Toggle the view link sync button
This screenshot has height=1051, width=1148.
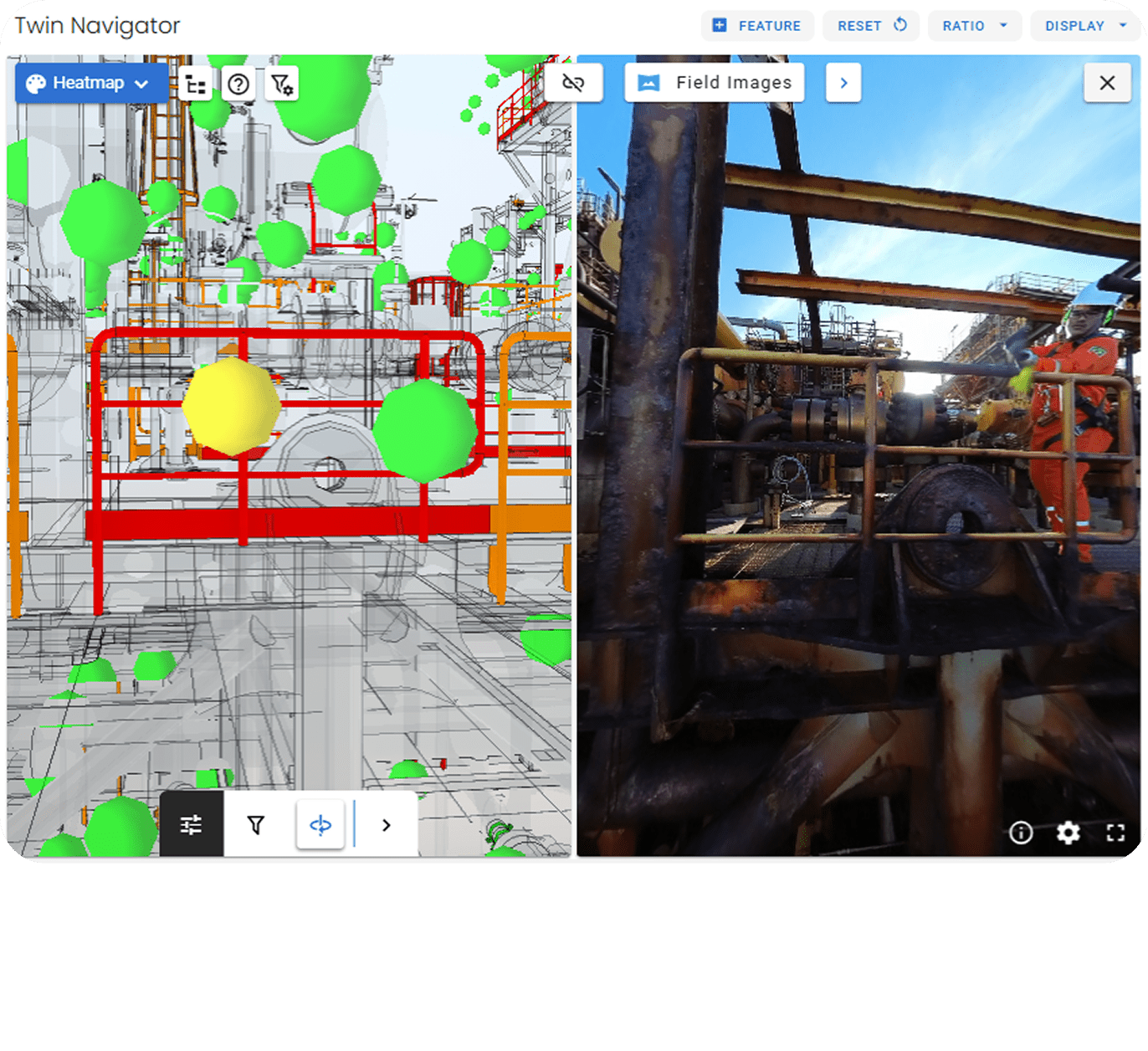(x=573, y=83)
